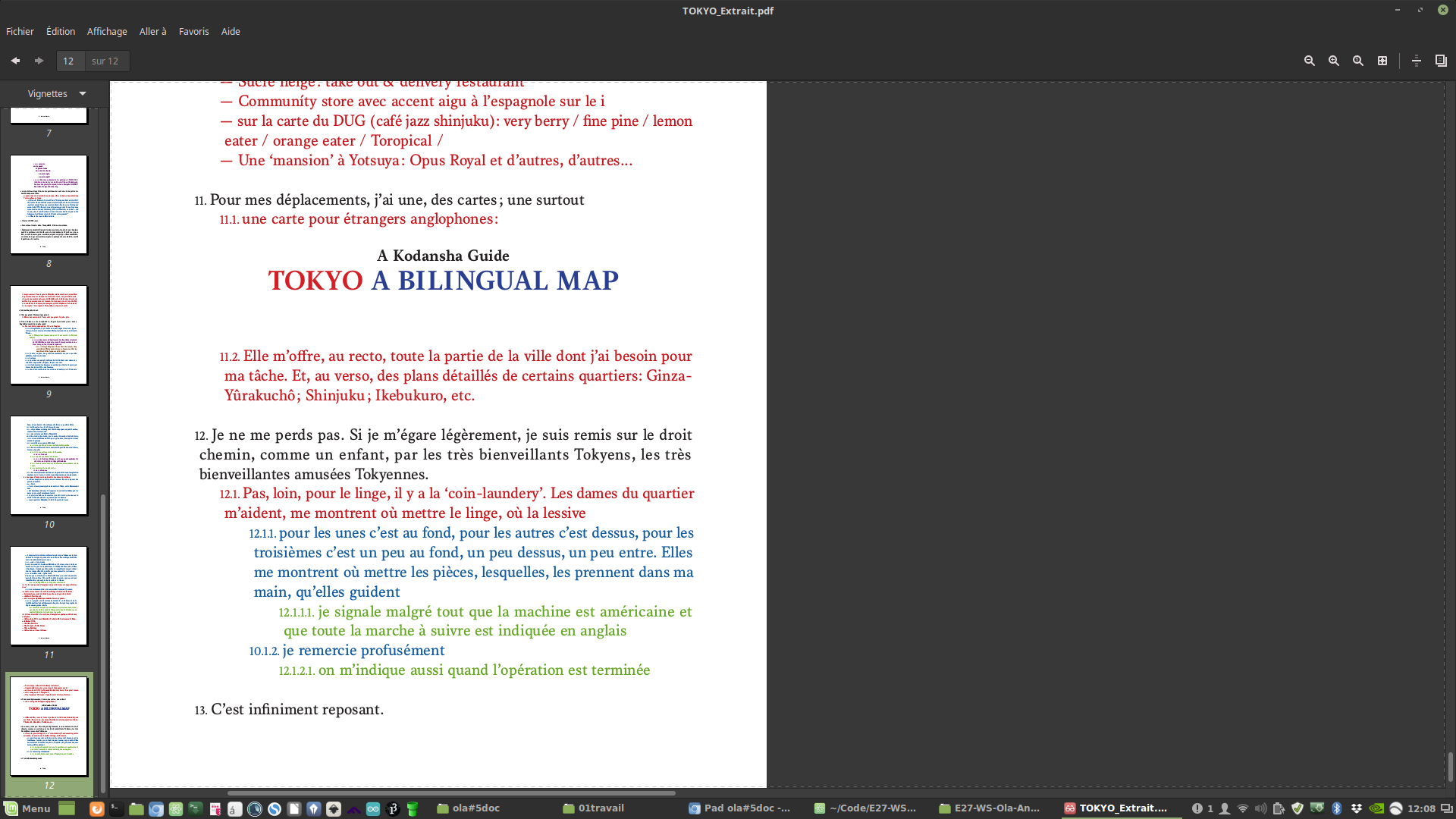
Task: Launch Firefox from the taskbar
Action: coord(97,808)
